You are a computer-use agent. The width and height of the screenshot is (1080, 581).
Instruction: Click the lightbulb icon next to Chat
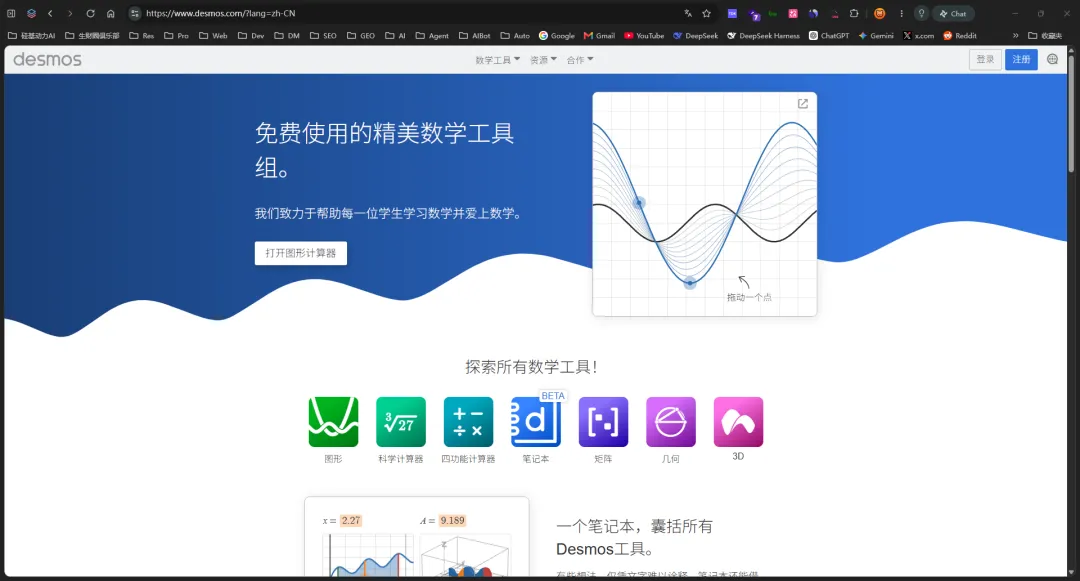[x=922, y=13]
